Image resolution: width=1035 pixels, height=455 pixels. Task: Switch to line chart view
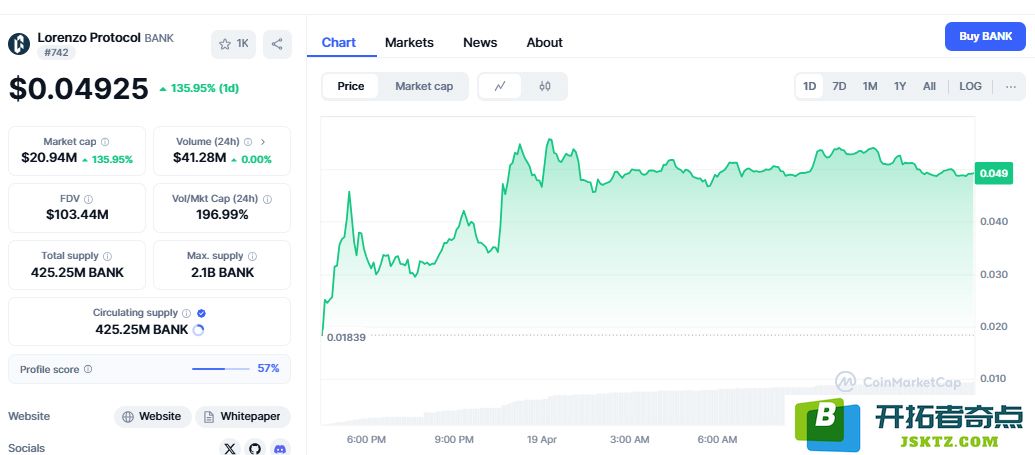tap(500, 87)
